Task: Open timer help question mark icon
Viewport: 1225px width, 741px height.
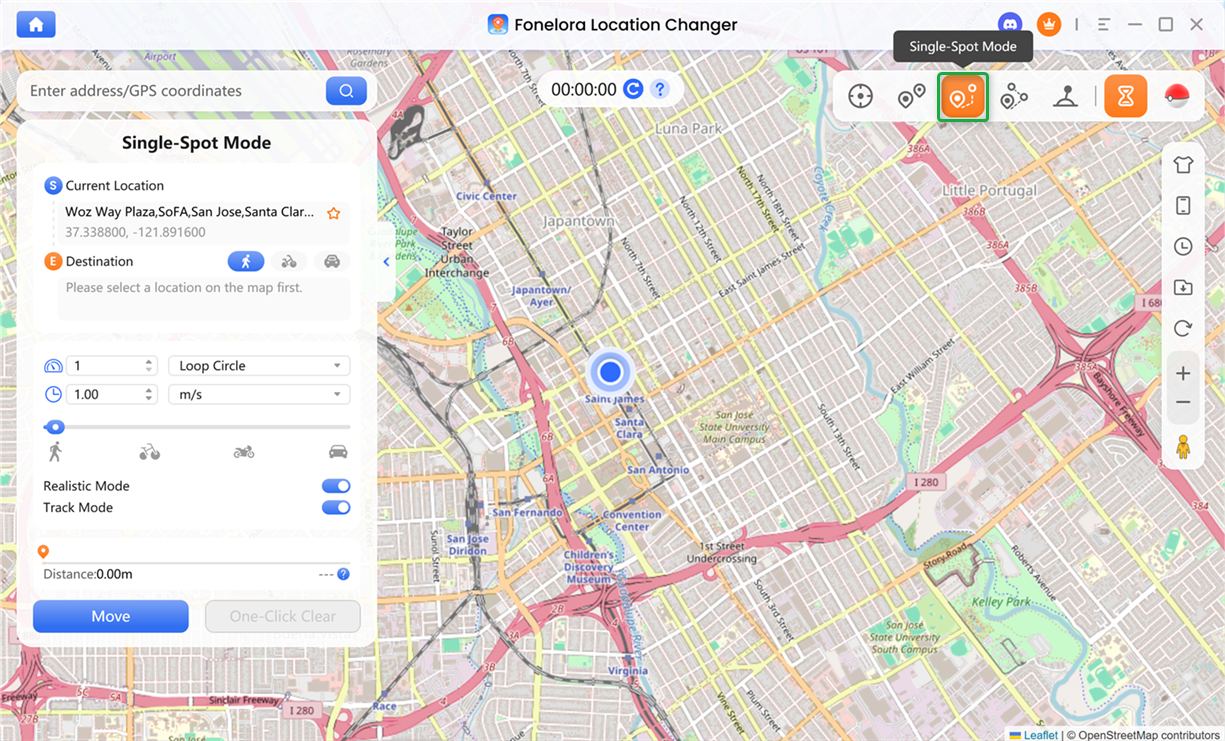Action: point(659,89)
